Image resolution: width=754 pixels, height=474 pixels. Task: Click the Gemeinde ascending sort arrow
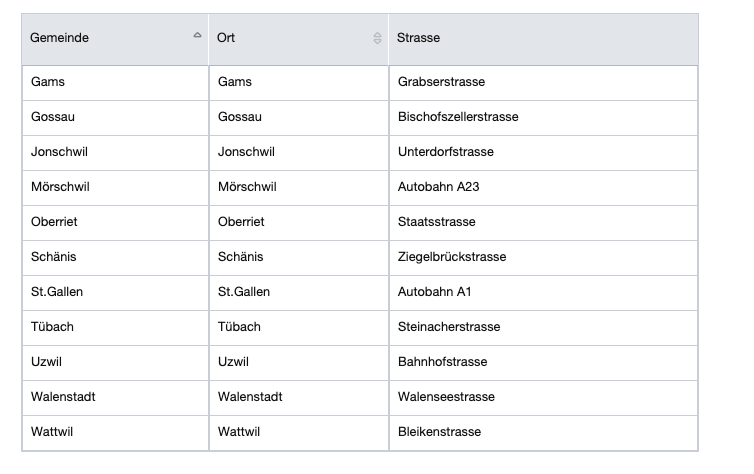(x=197, y=36)
